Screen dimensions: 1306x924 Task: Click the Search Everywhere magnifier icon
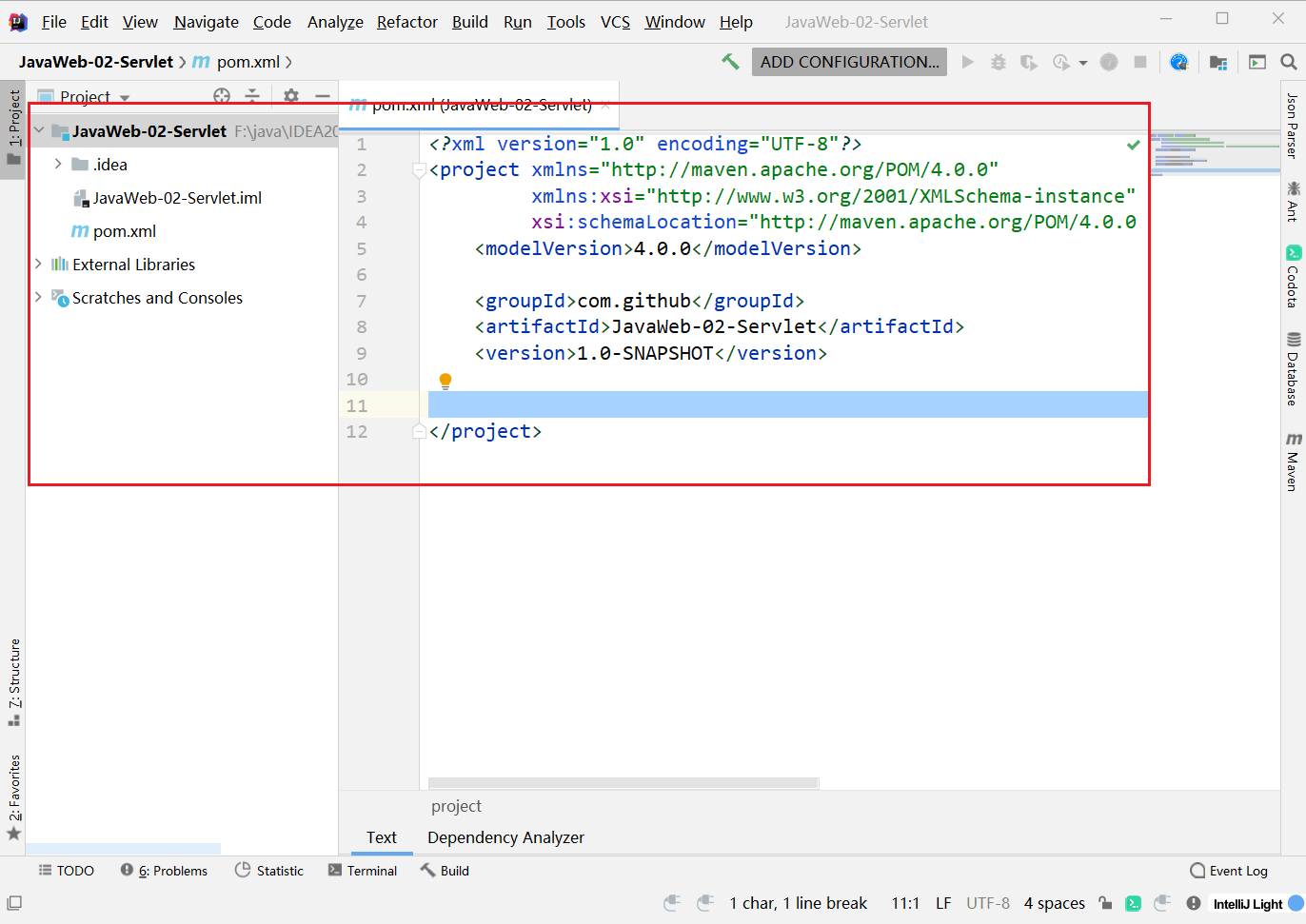coord(1288,62)
